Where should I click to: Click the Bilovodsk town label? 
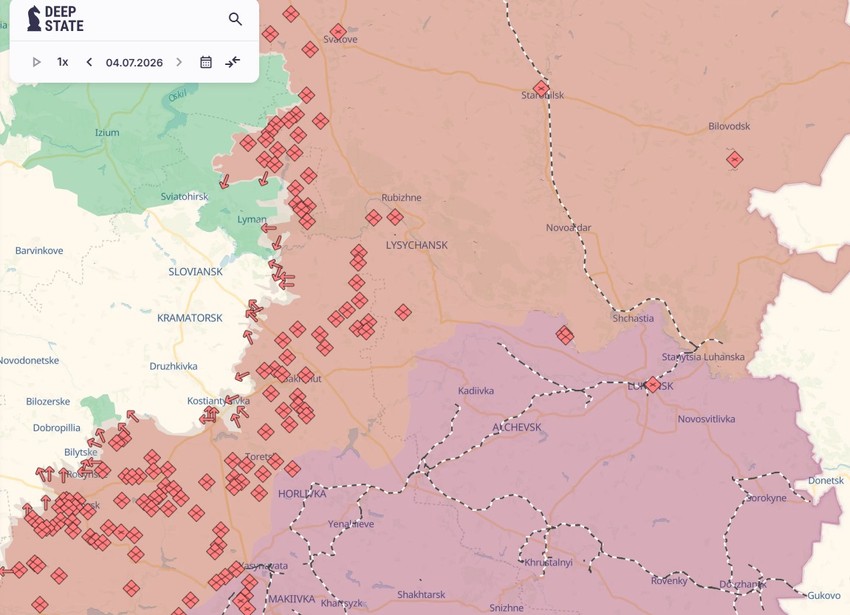pyautogui.click(x=729, y=126)
